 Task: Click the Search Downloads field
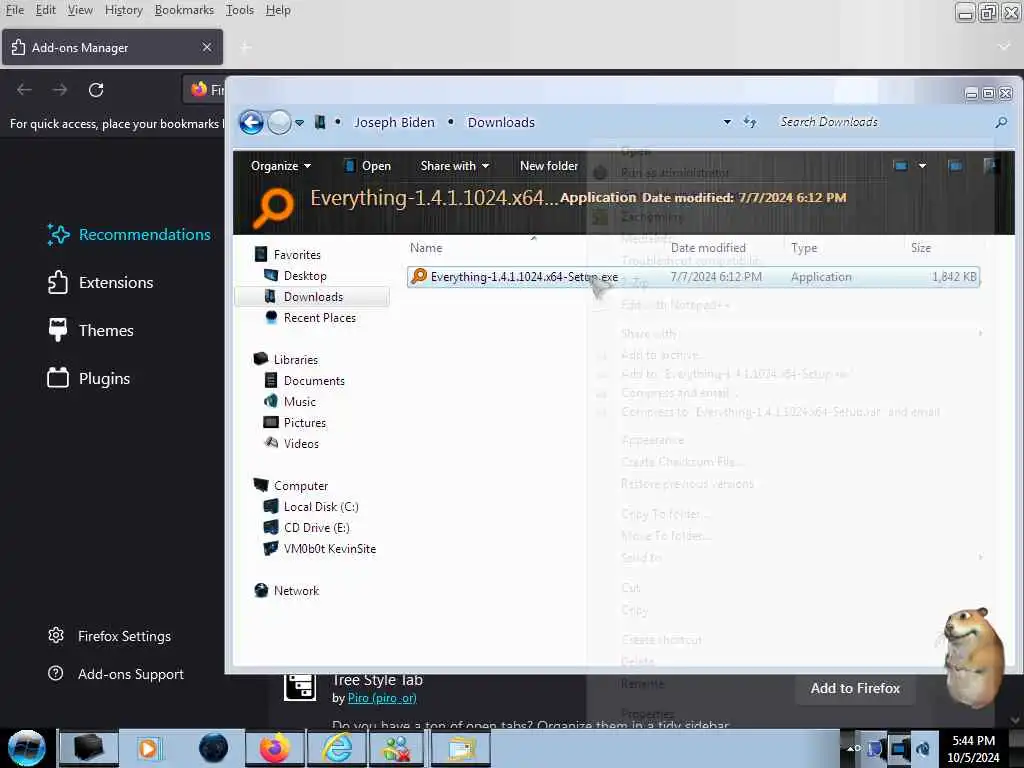click(x=882, y=122)
